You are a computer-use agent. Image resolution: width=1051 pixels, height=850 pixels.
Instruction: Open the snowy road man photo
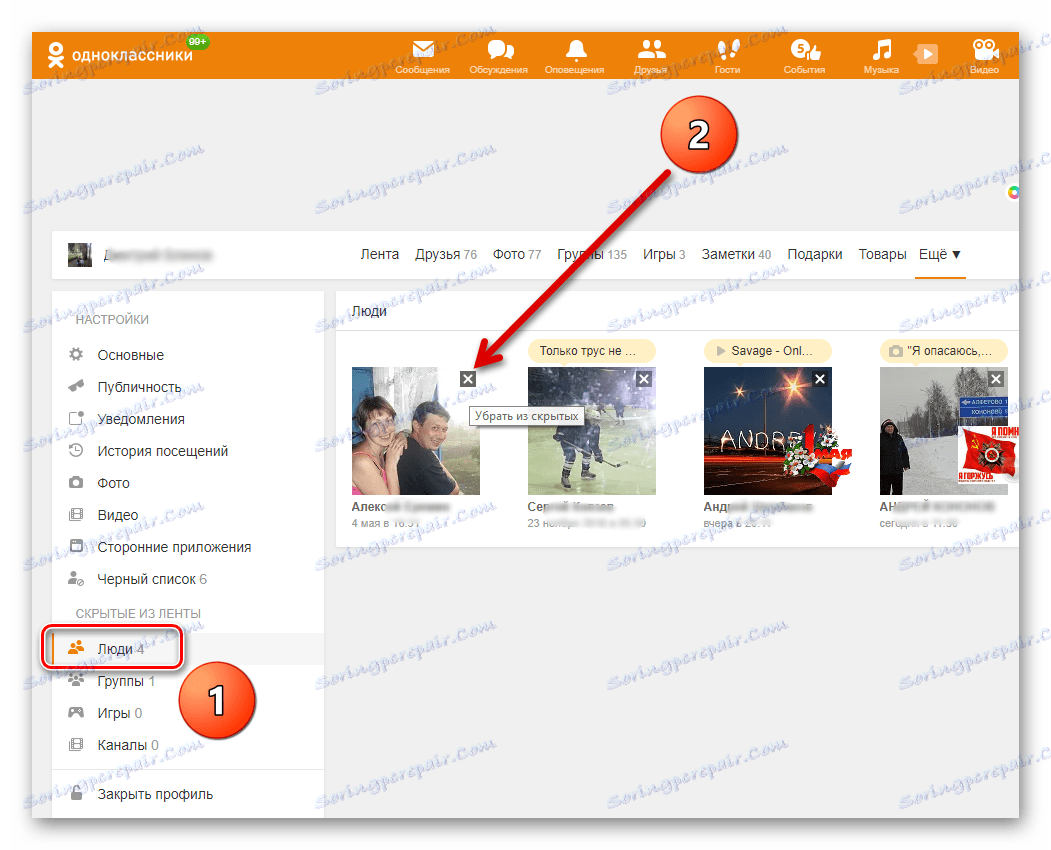click(944, 430)
